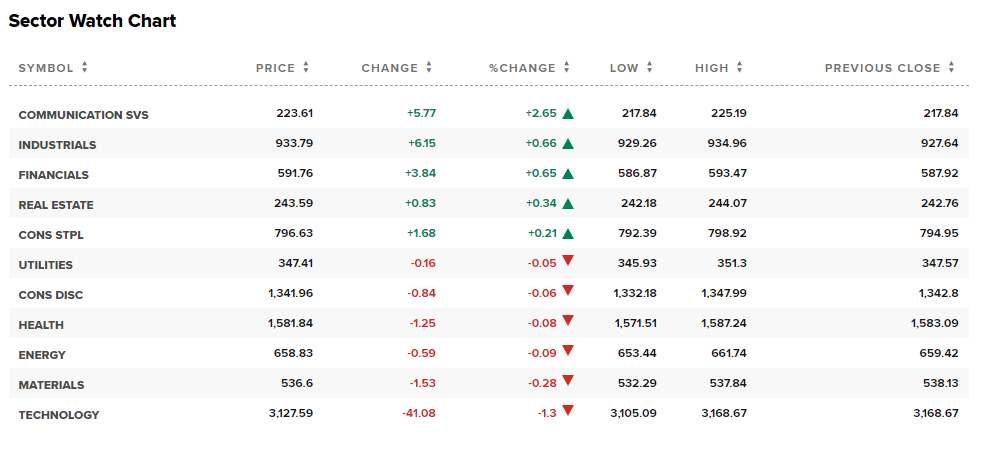Select the FINANCIALS symbol
This screenshot has width=991, height=454.
point(53,175)
